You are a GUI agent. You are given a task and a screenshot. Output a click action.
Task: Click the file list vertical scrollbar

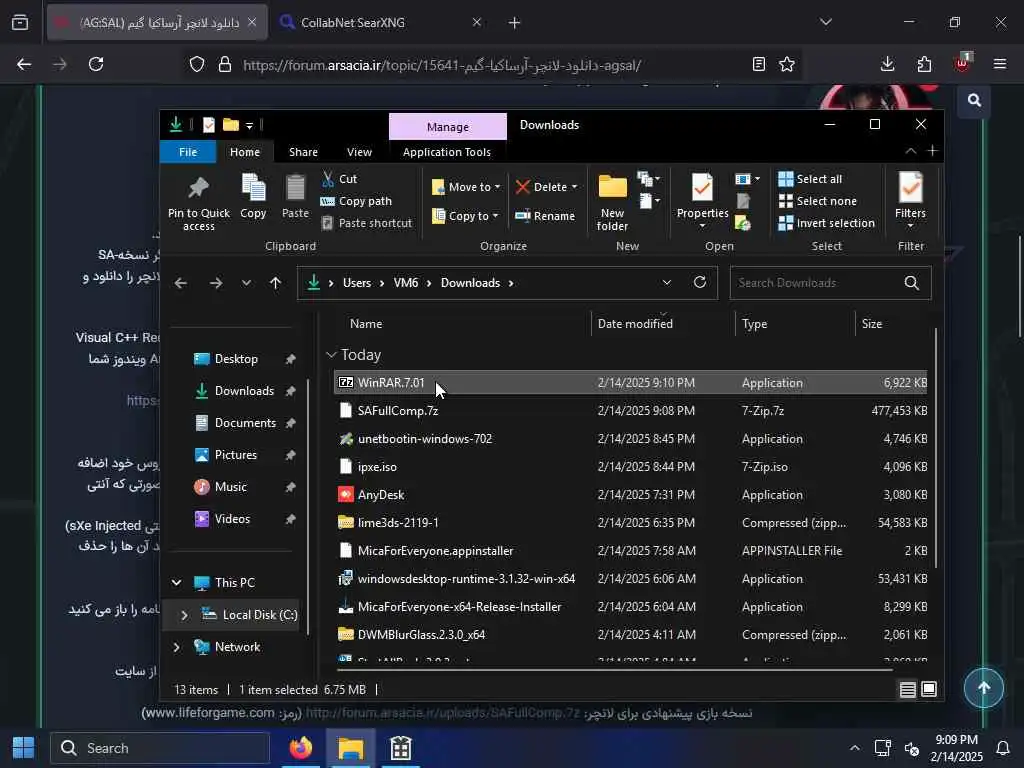point(936,448)
